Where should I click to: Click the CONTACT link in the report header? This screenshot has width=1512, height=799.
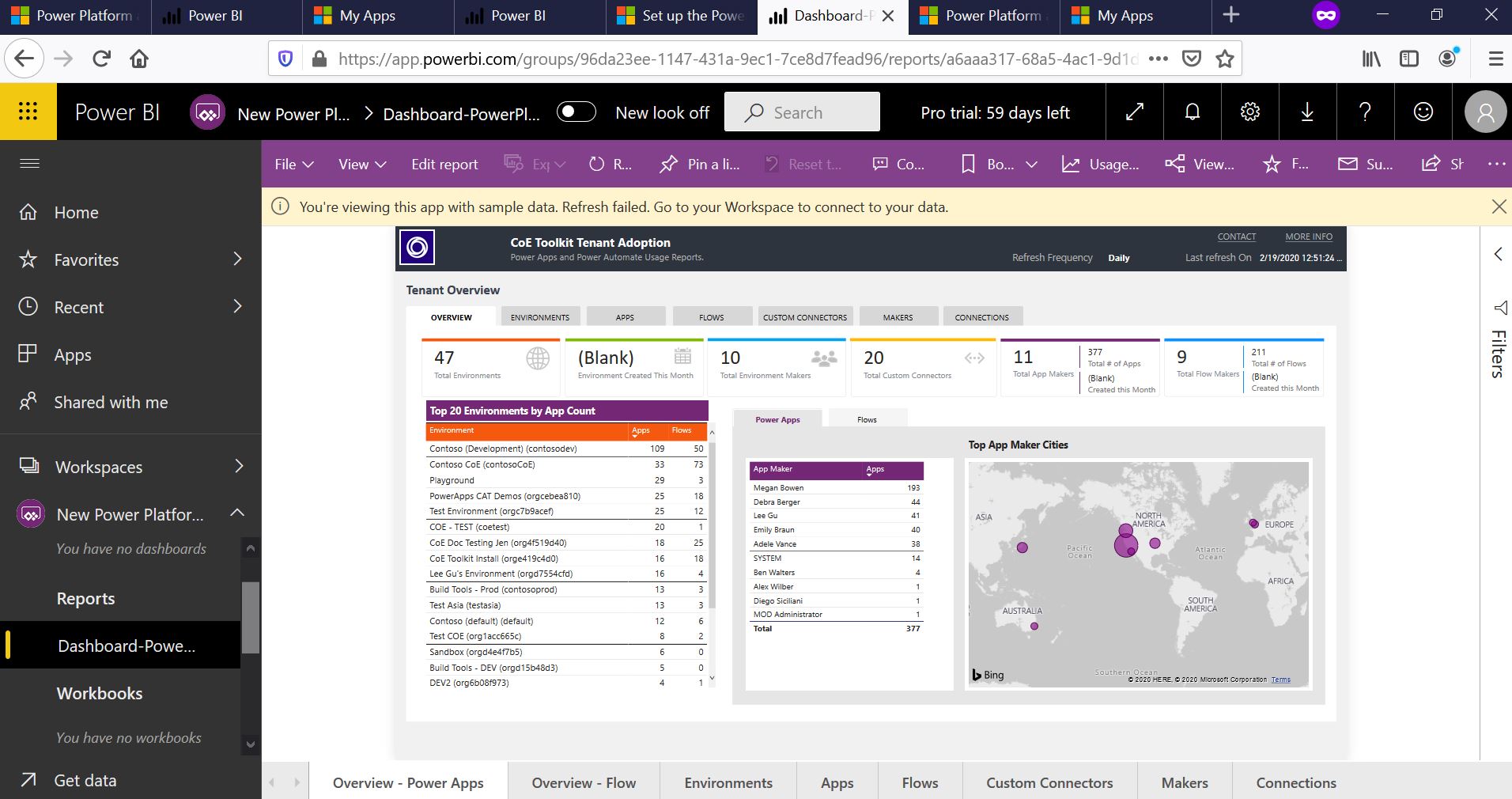click(x=1236, y=236)
